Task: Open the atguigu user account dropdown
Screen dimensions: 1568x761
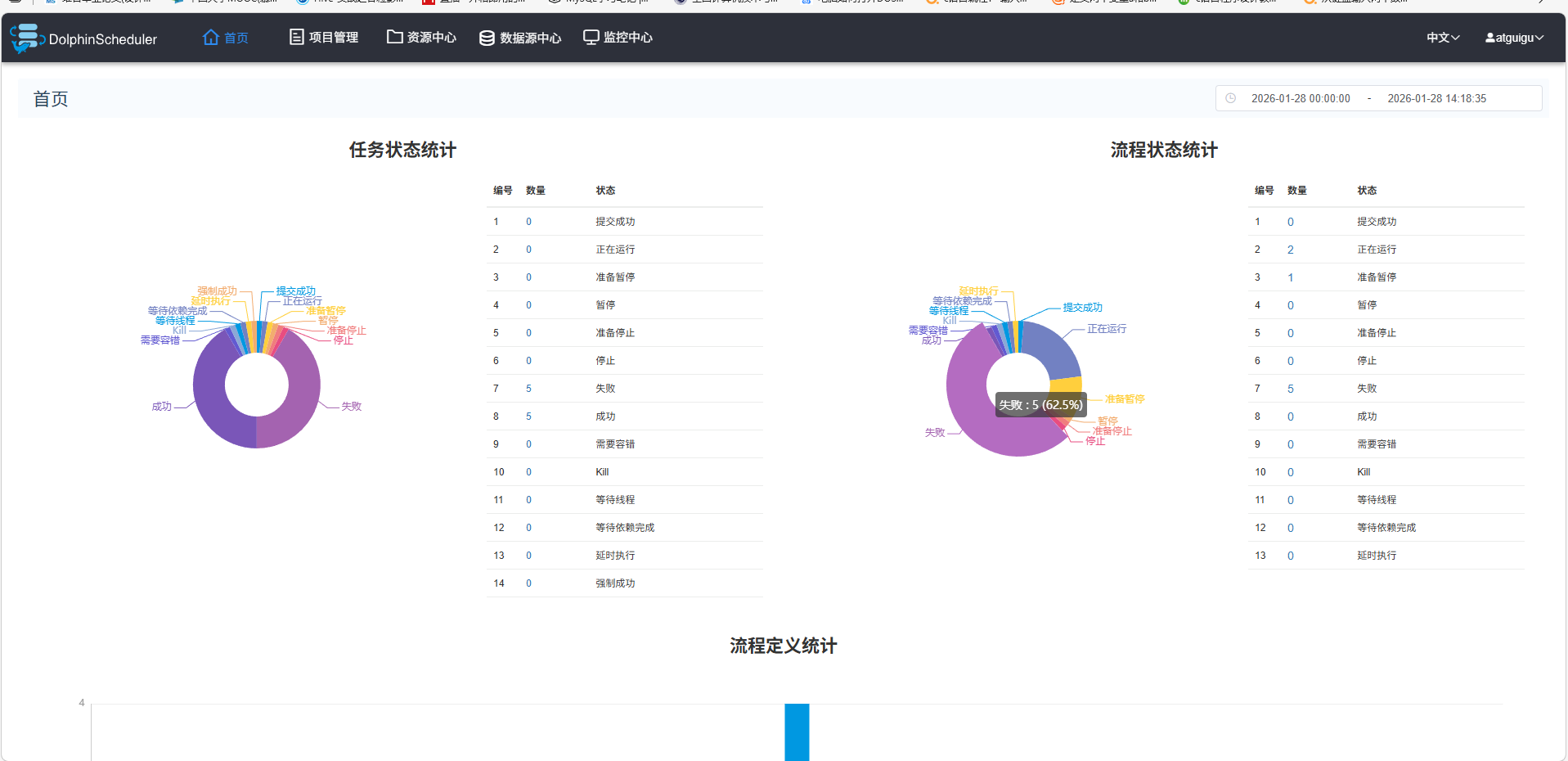Action: 1514,37
